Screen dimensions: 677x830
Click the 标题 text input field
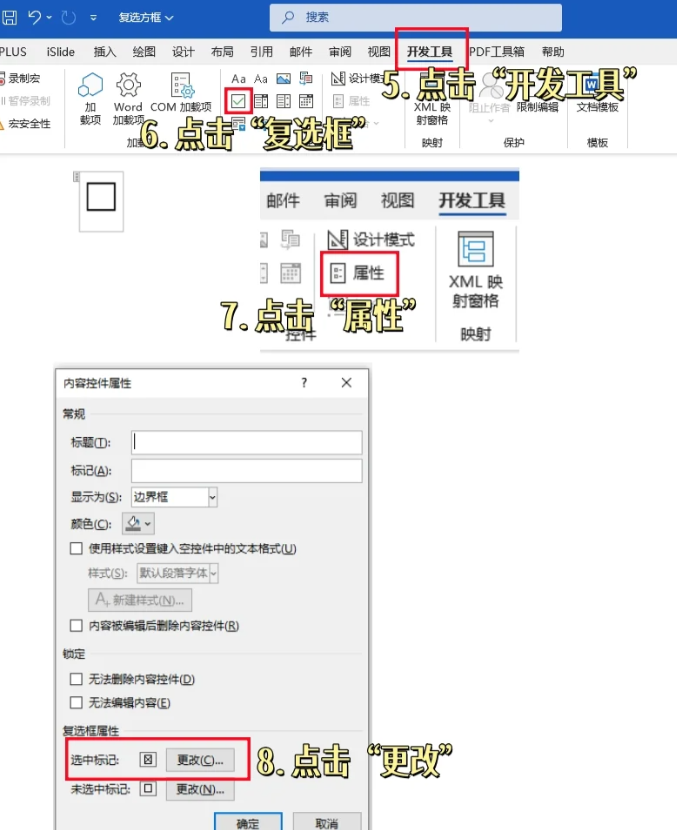(x=246, y=442)
